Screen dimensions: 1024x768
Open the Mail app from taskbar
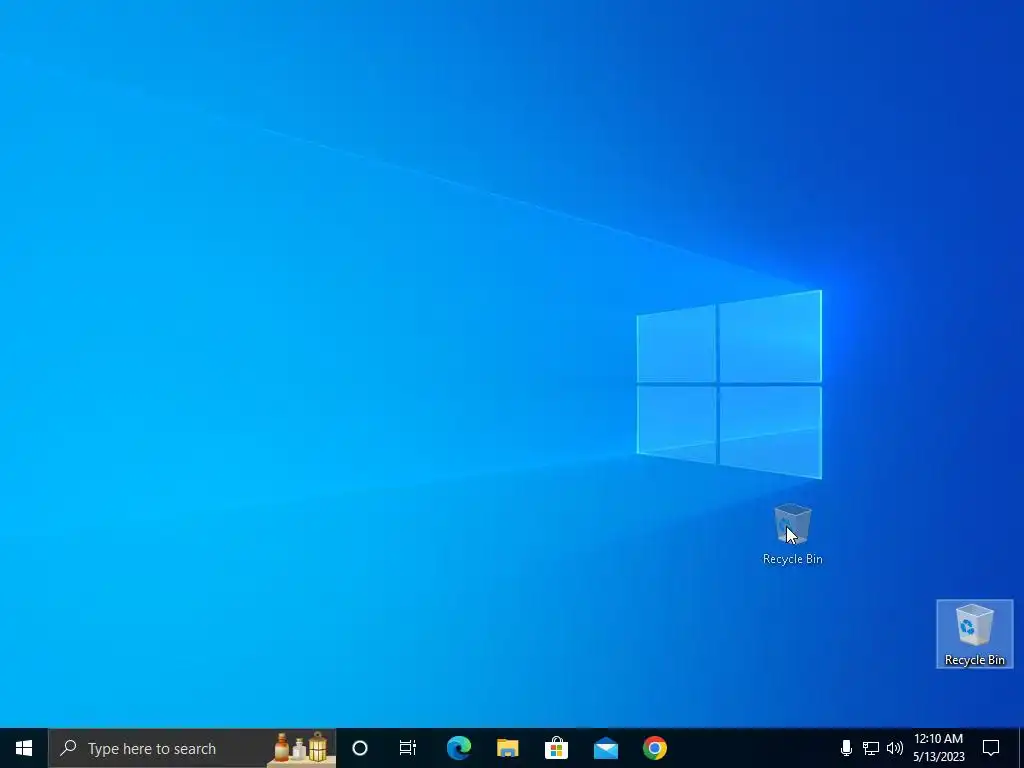(605, 748)
